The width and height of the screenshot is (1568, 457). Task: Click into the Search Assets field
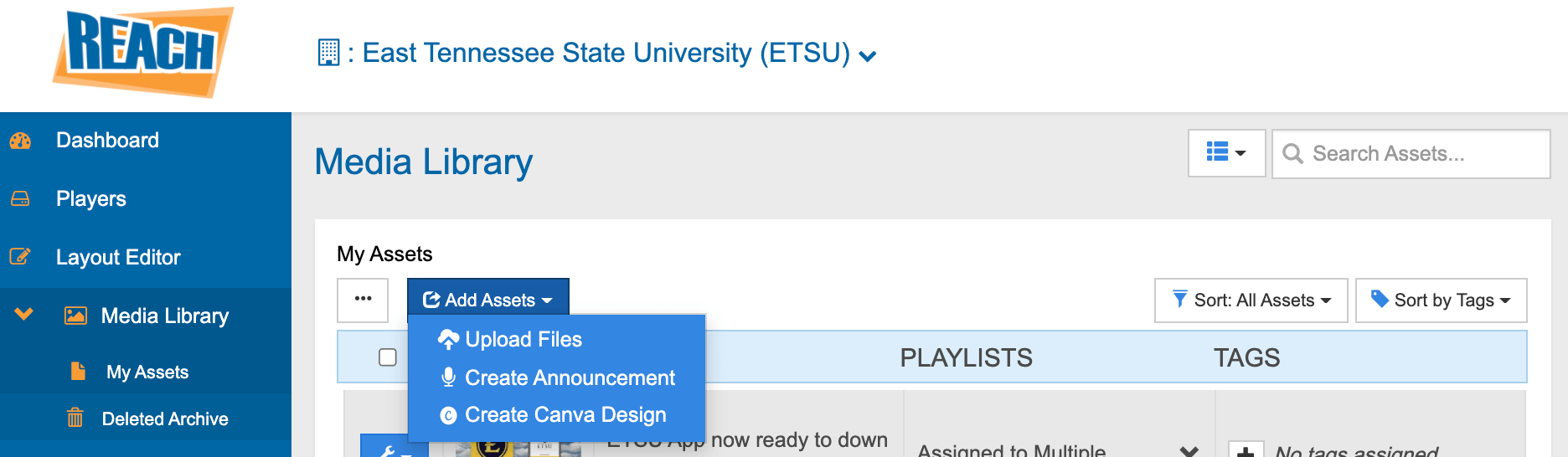click(1424, 154)
